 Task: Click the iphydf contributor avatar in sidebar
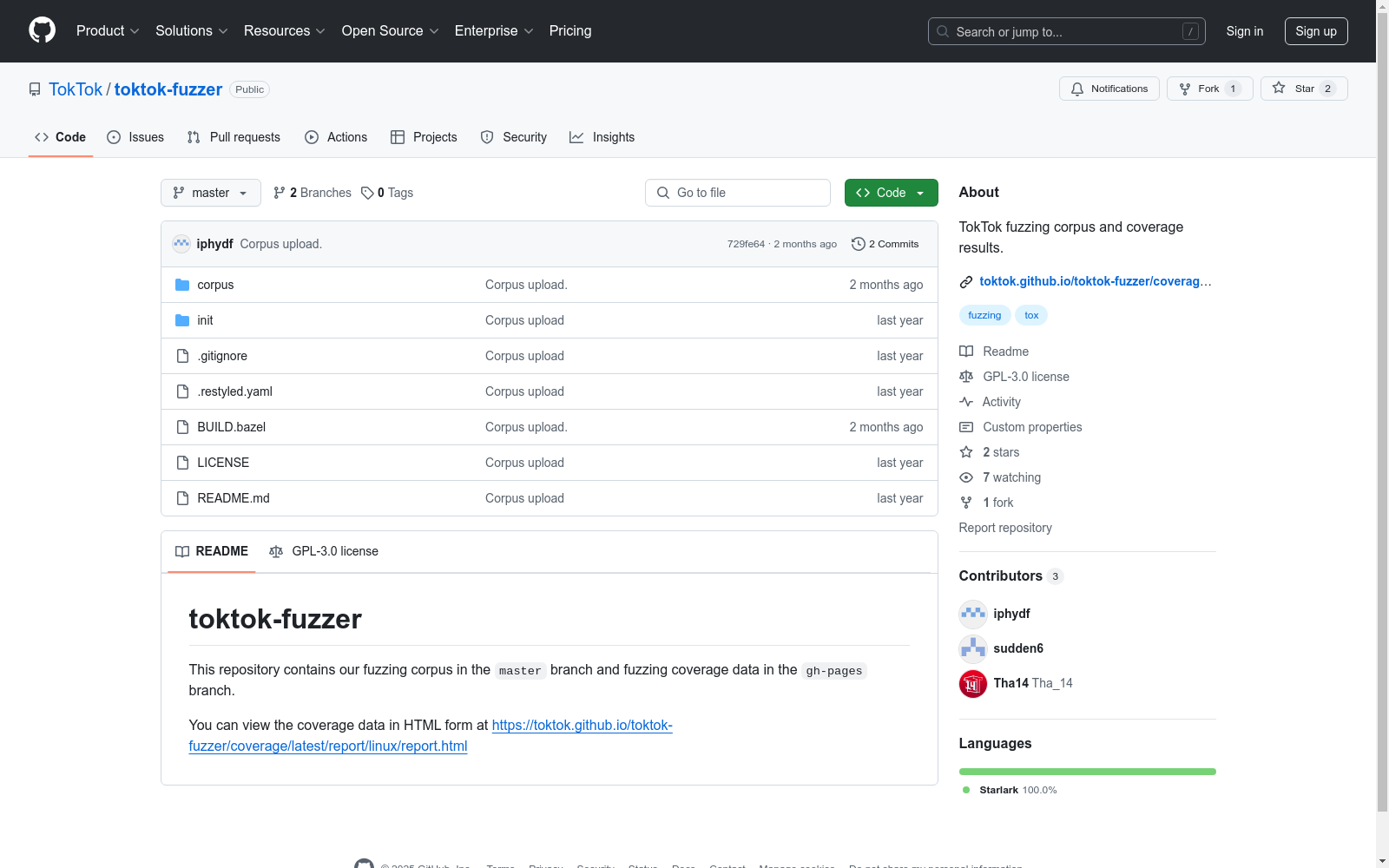[x=973, y=614]
